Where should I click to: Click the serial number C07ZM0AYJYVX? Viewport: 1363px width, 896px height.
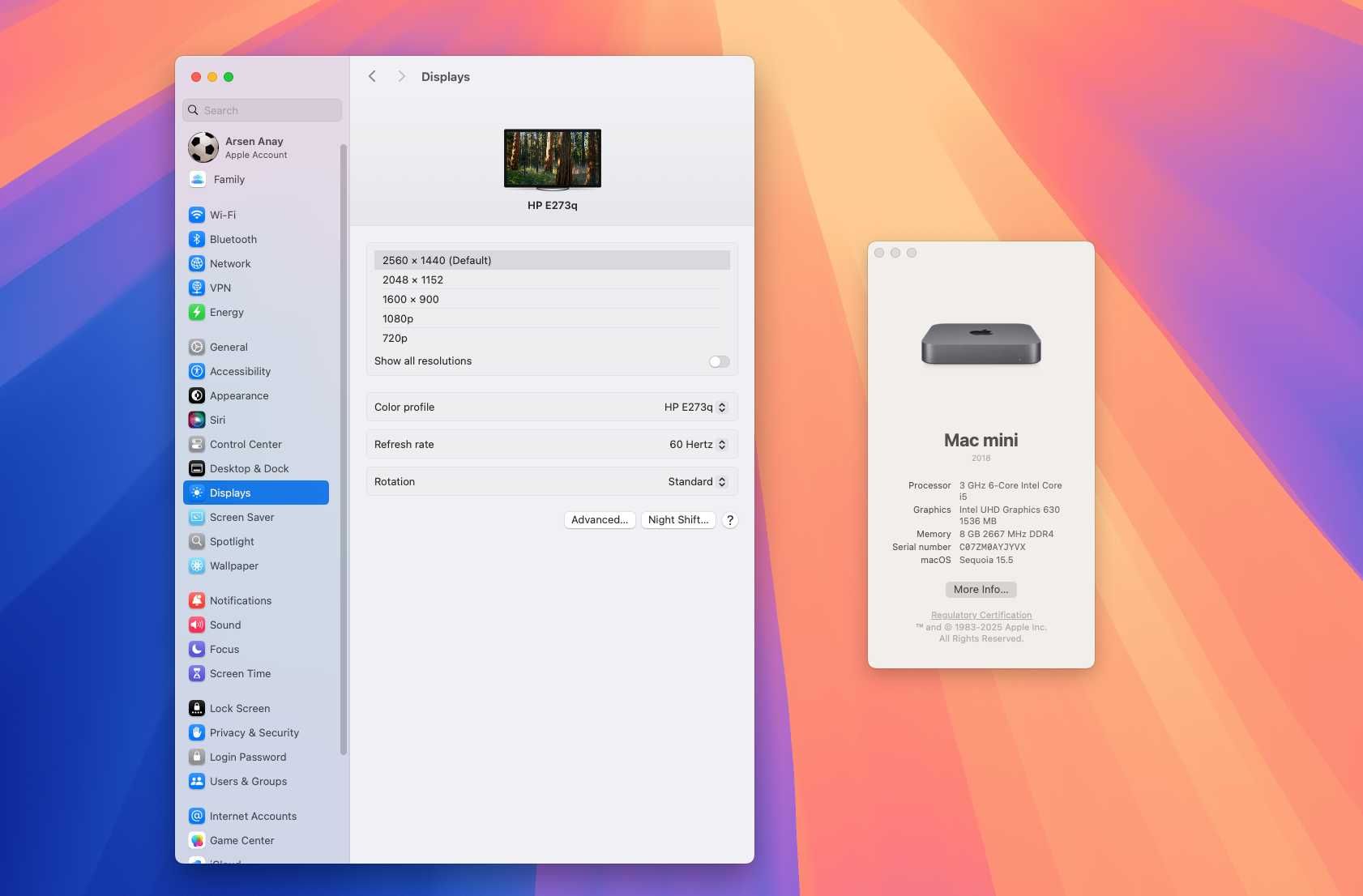(x=993, y=547)
